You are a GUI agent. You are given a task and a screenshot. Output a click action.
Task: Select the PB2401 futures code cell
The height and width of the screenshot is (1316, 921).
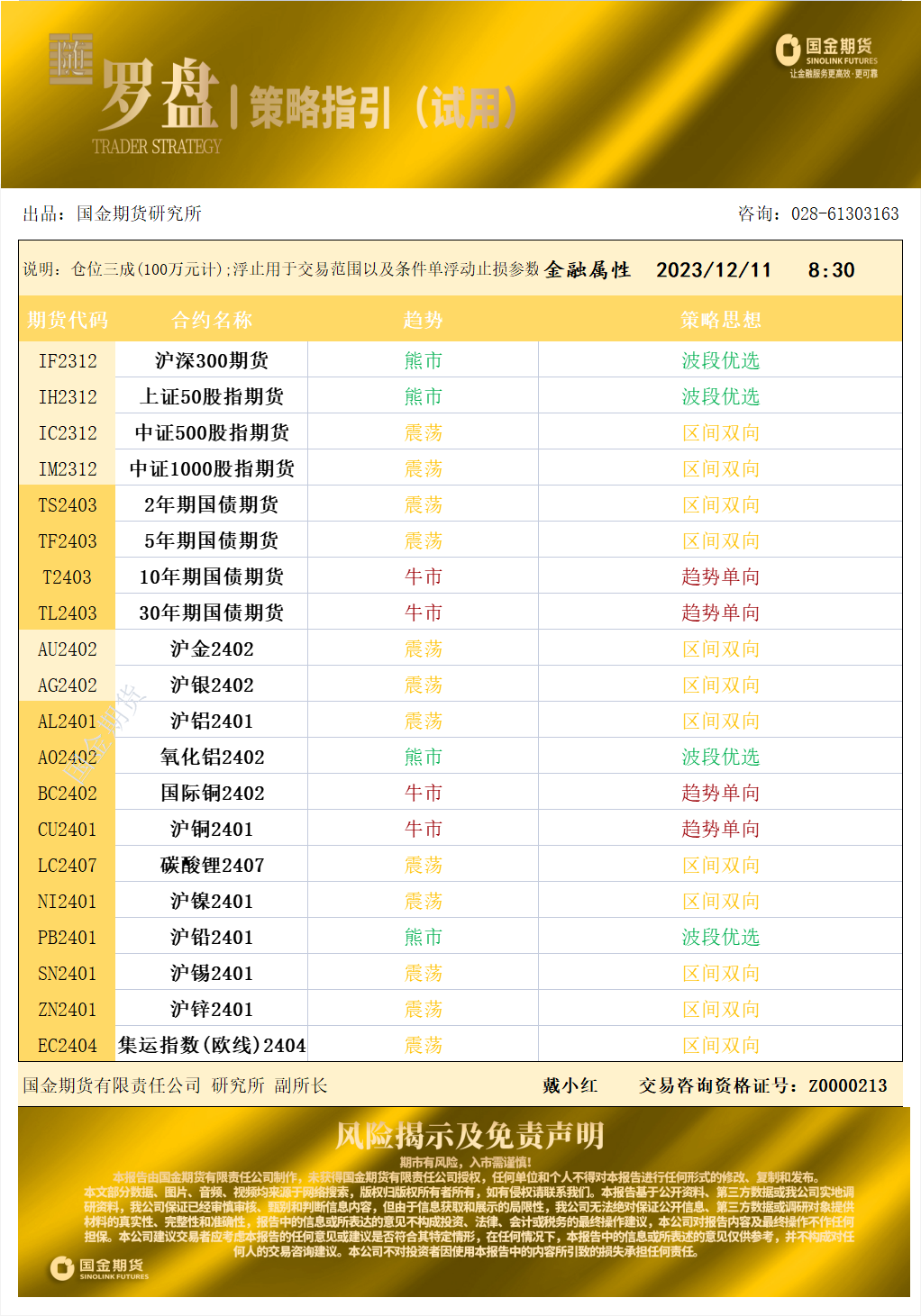(x=68, y=937)
